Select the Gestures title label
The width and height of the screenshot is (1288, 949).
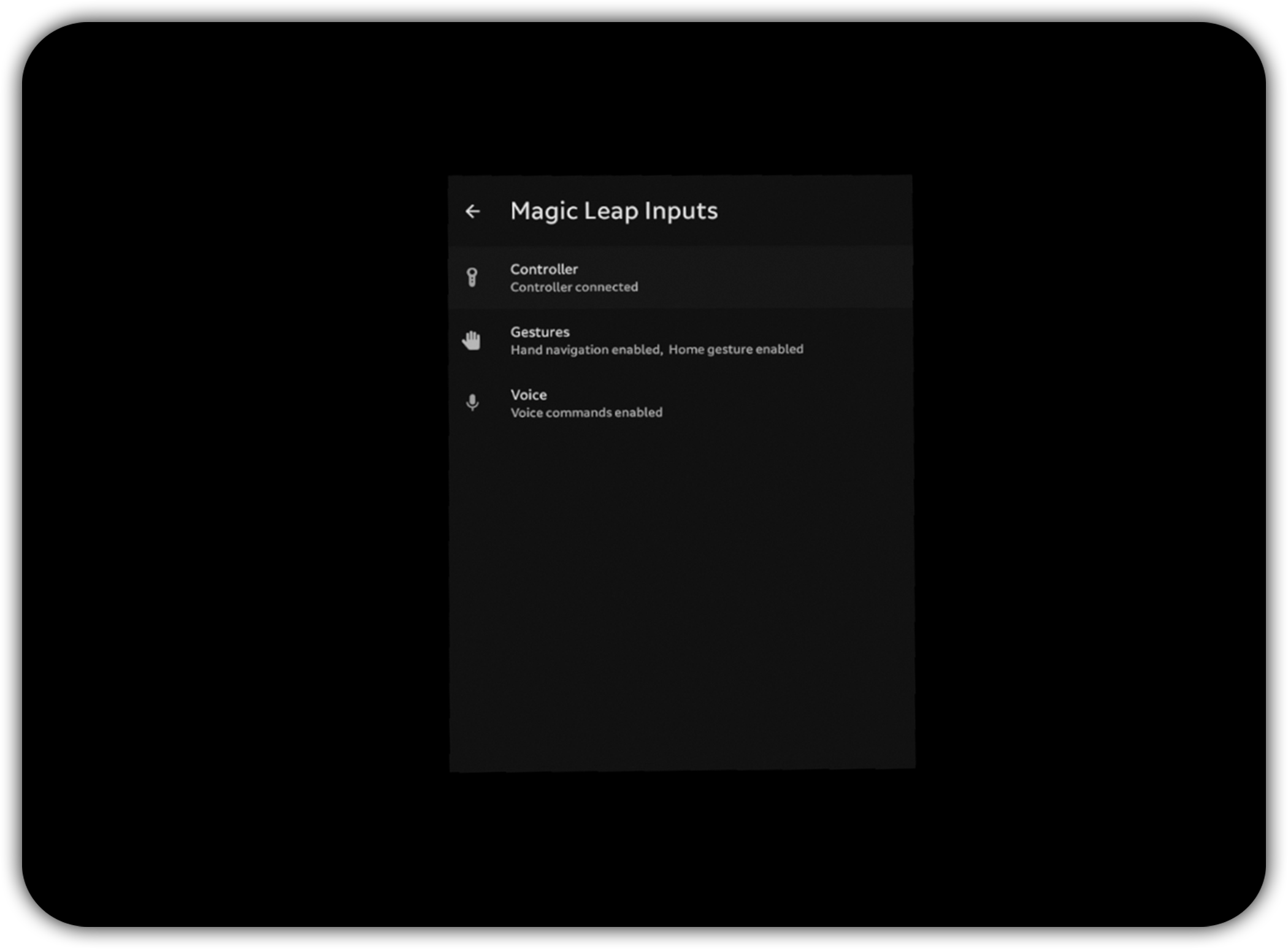tap(540, 332)
